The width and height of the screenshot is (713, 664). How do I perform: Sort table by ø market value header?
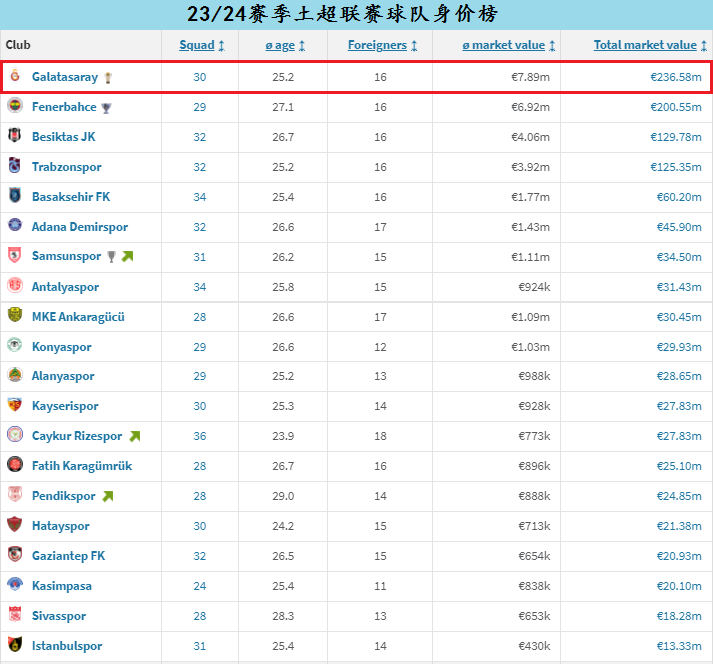pos(509,45)
